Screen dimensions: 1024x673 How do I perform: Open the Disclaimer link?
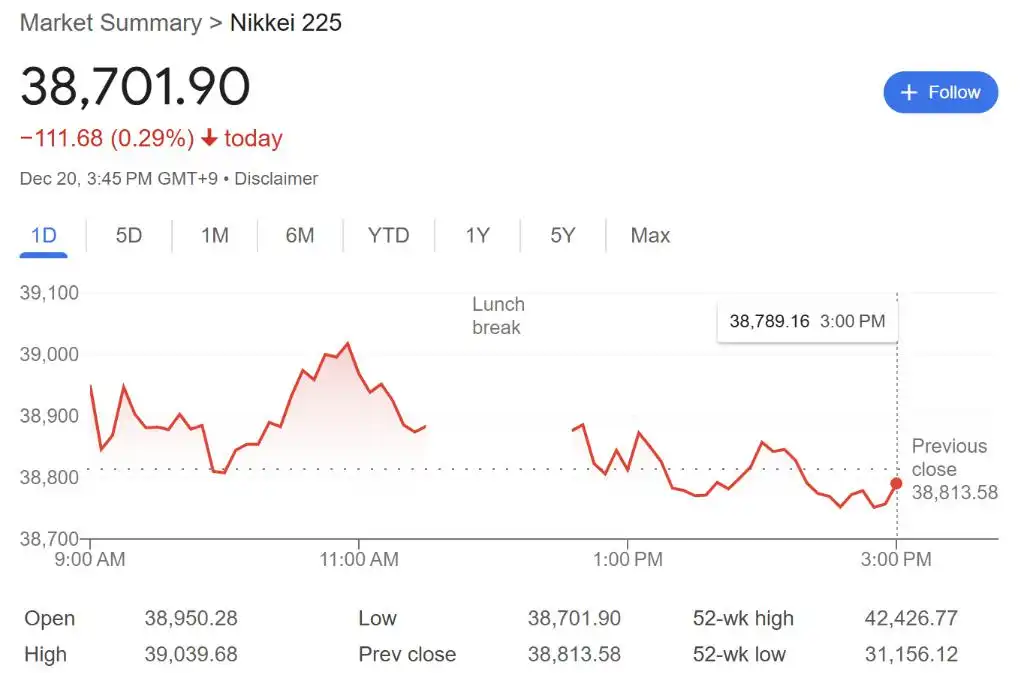pyautogui.click(x=276, y=179)
